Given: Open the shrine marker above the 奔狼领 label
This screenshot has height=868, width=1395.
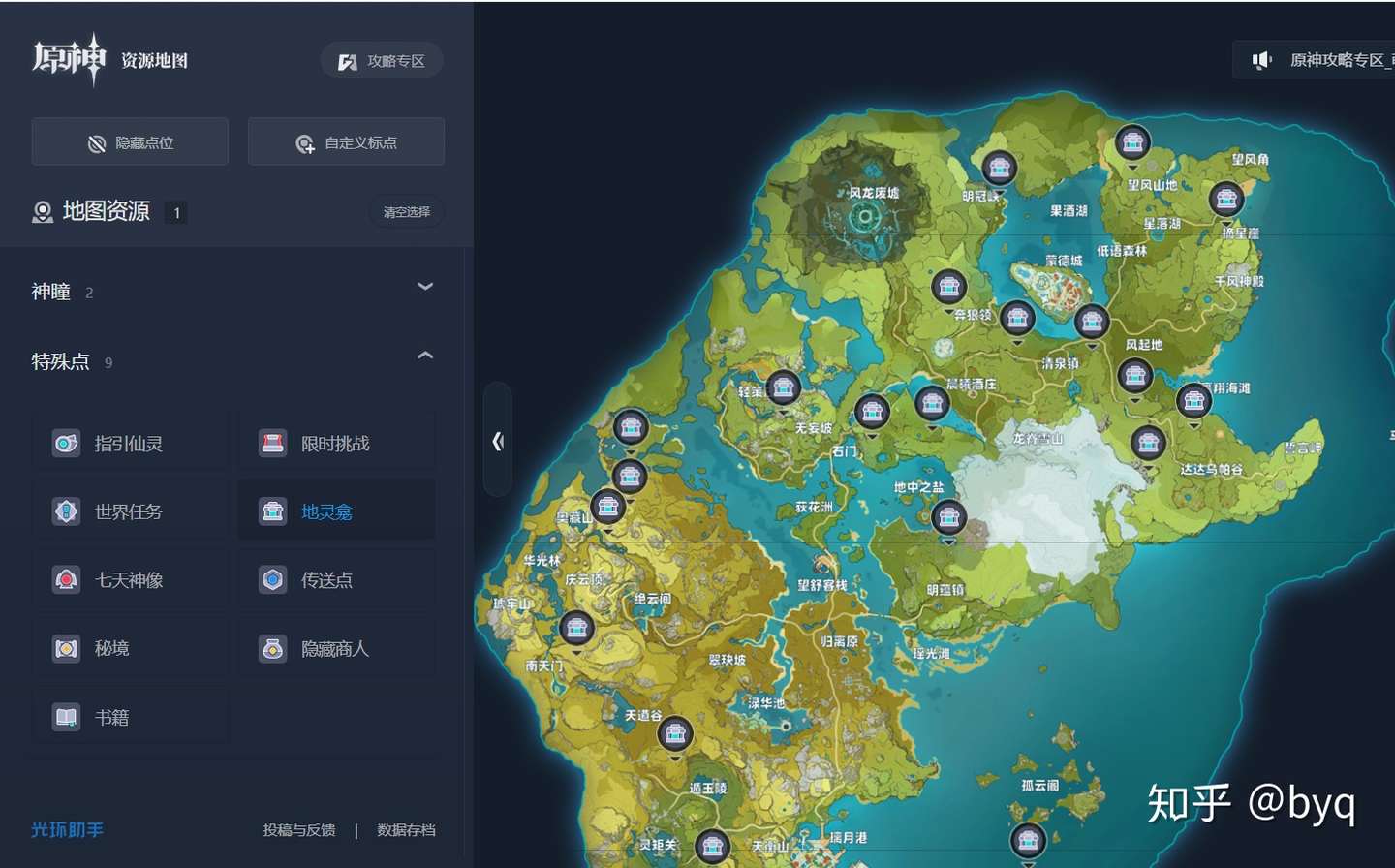Looking at the screenshot, I should click(948, 288).
